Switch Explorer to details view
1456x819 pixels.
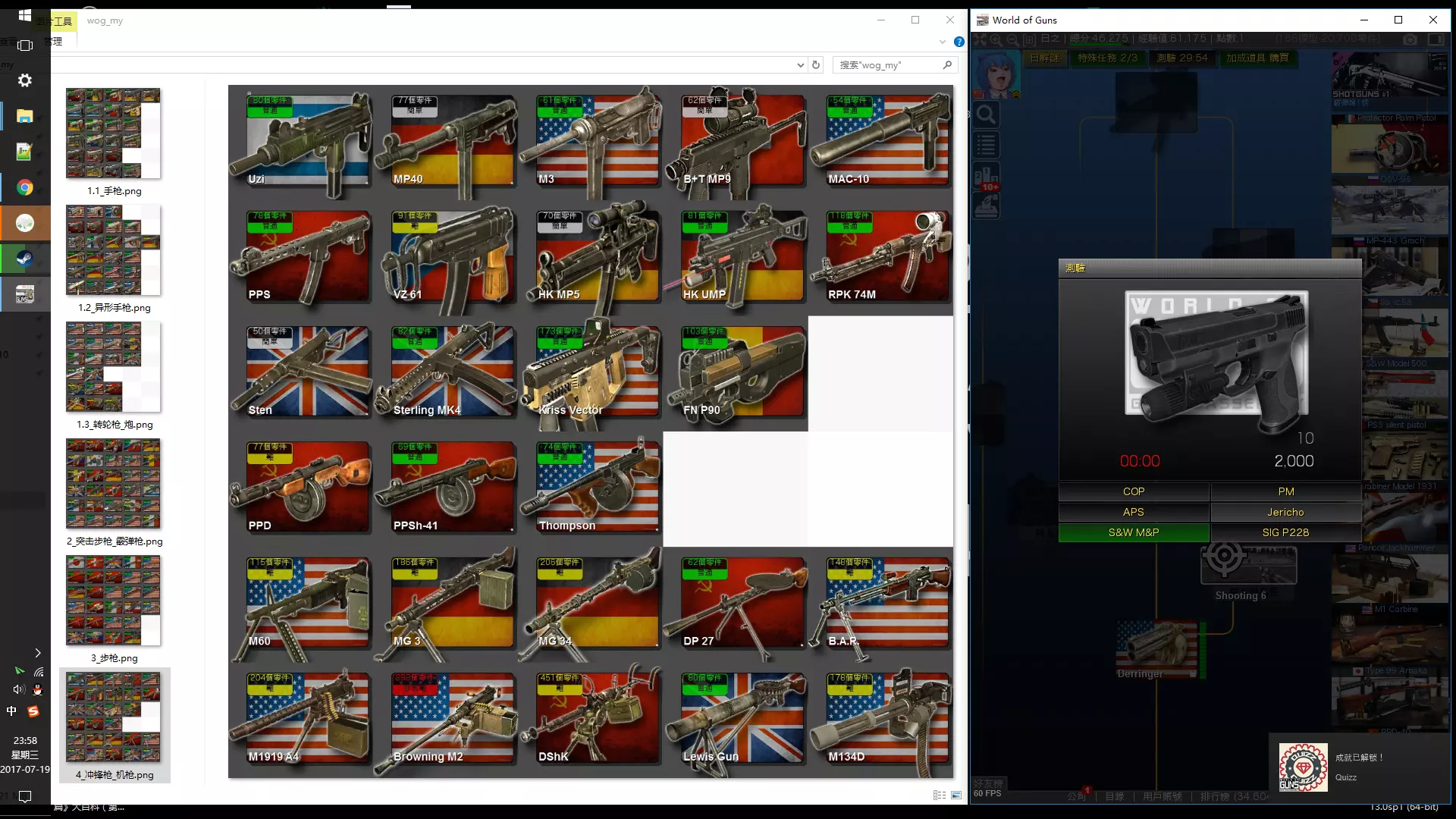(939, 795)
